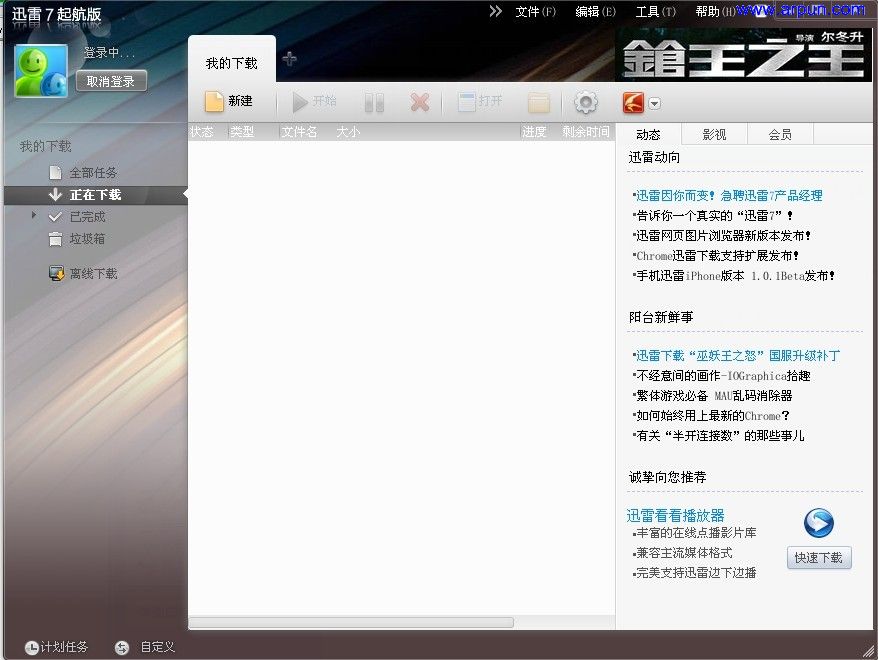Click the red X delete icon
The image size is (878, 660).
click(x=419, y=102)
